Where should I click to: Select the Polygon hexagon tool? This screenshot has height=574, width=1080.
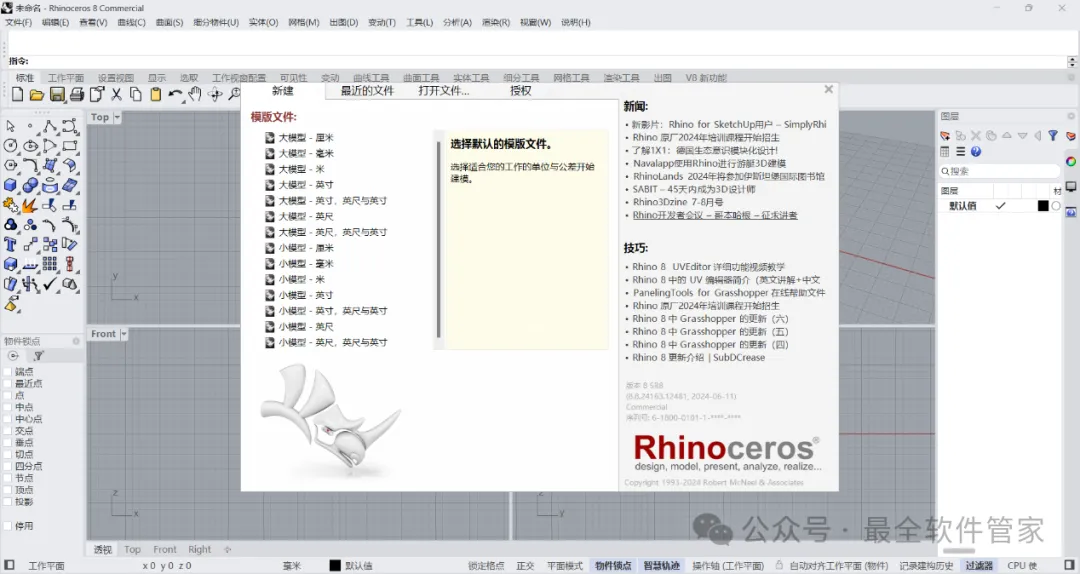(x=10, y=165)
